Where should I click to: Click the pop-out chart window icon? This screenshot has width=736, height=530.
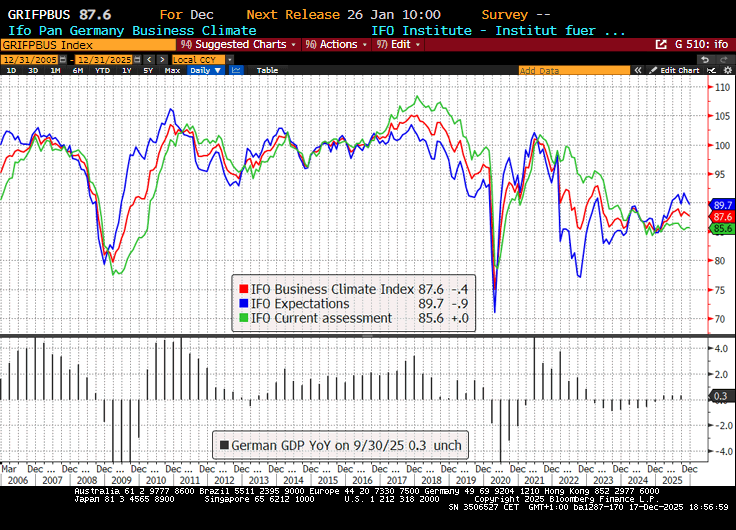point(661,45)
